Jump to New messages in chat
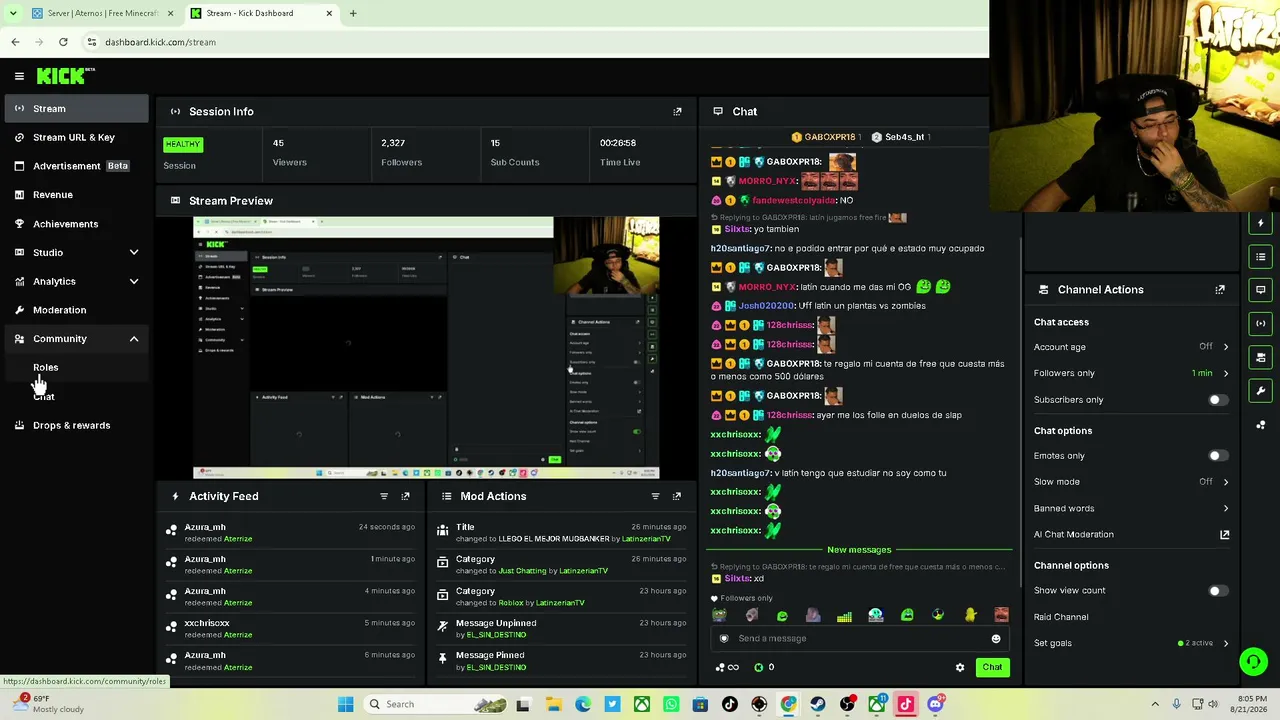This screenshot has height=720, width=1280. (859, 550)
